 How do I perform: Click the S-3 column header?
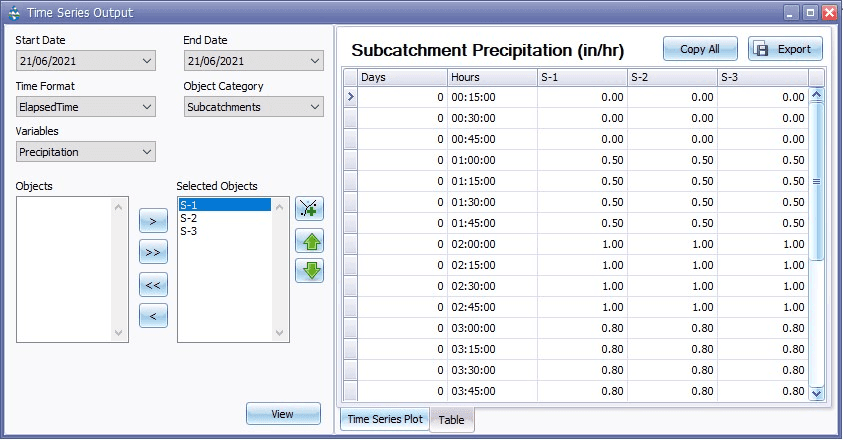click(762, 77)
